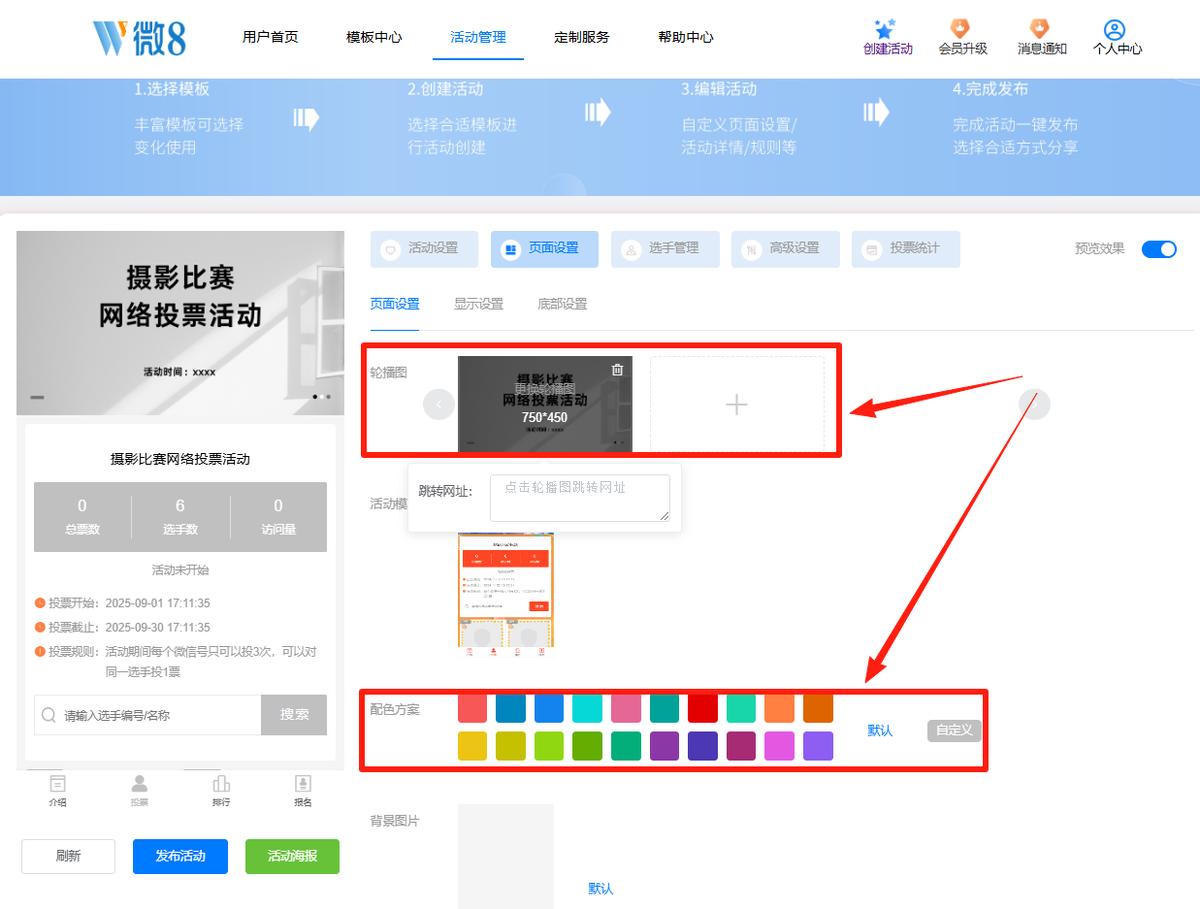Go to 用户首页 in top navigation
1200x909 pixels.
(270, 37)
